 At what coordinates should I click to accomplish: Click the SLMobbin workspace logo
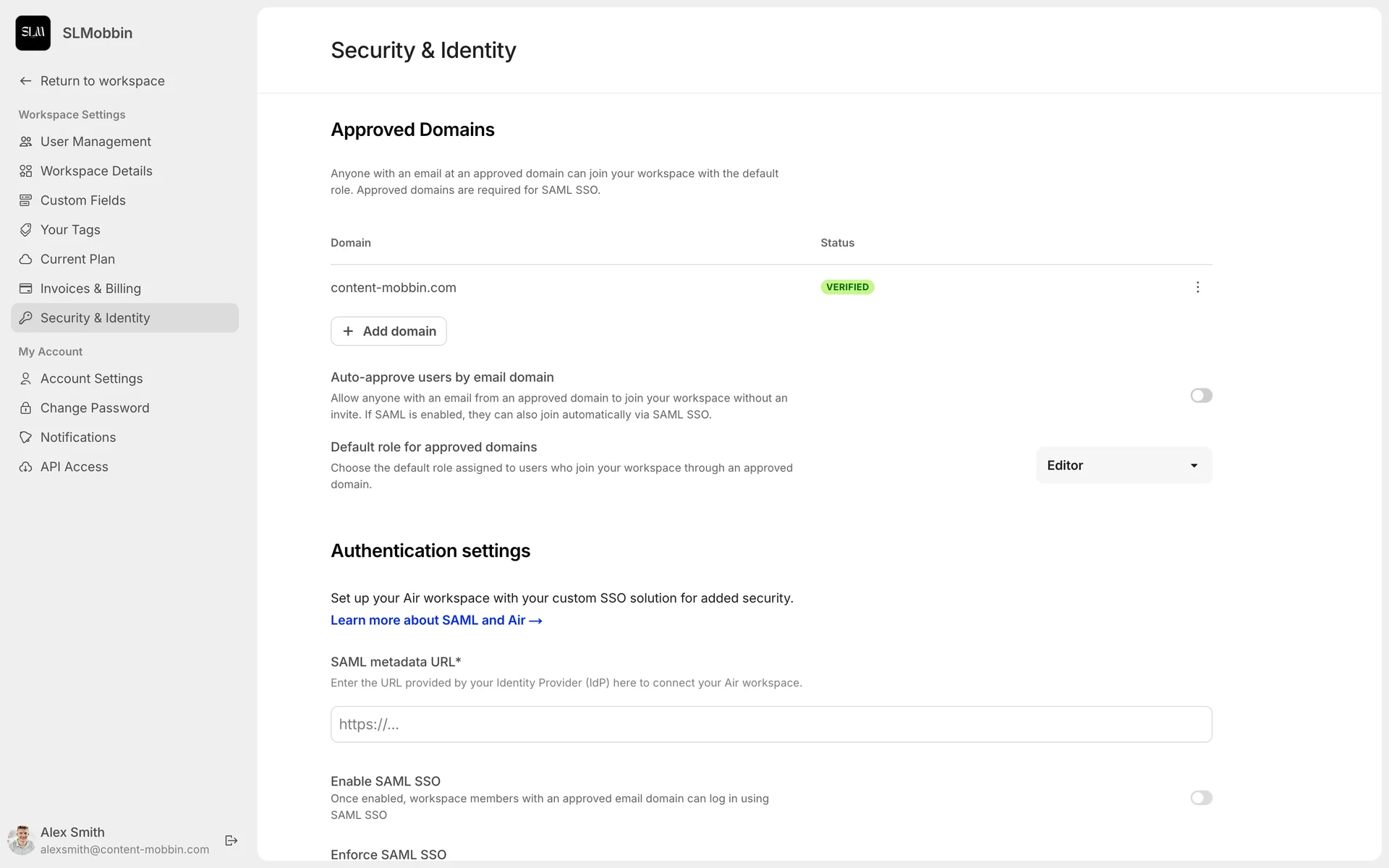[x=33, y=33]
